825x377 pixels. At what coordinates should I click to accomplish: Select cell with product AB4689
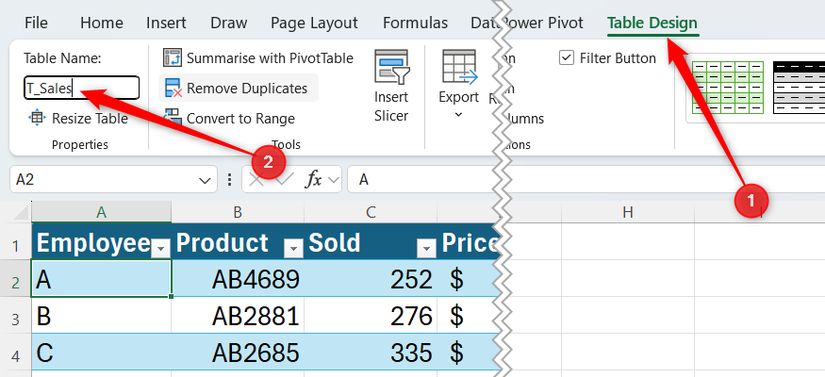click(238, 279)
